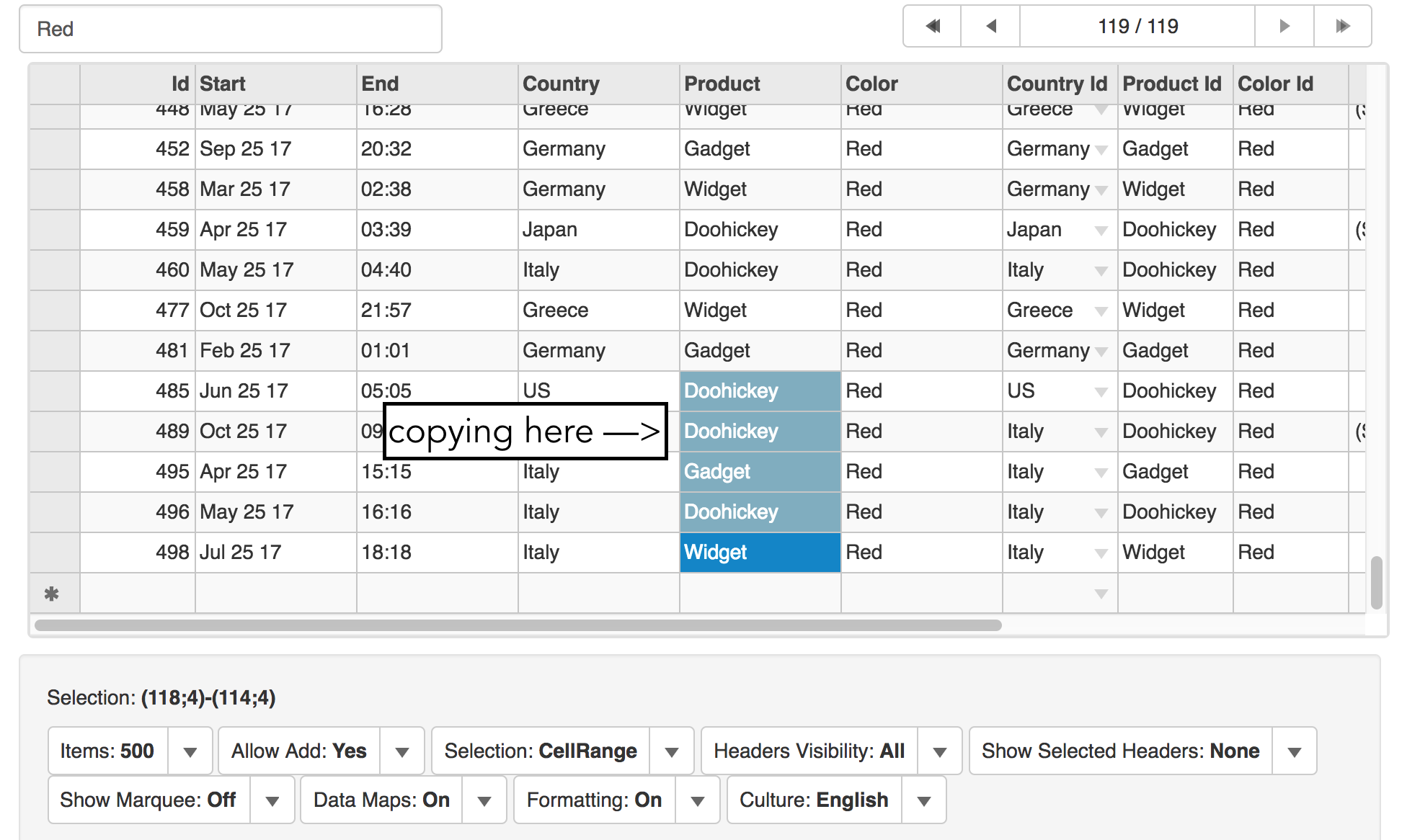Open Country Id dropdown for row 498
Viewport: 1420px width, 840px height.
[x=1101, y=553]
